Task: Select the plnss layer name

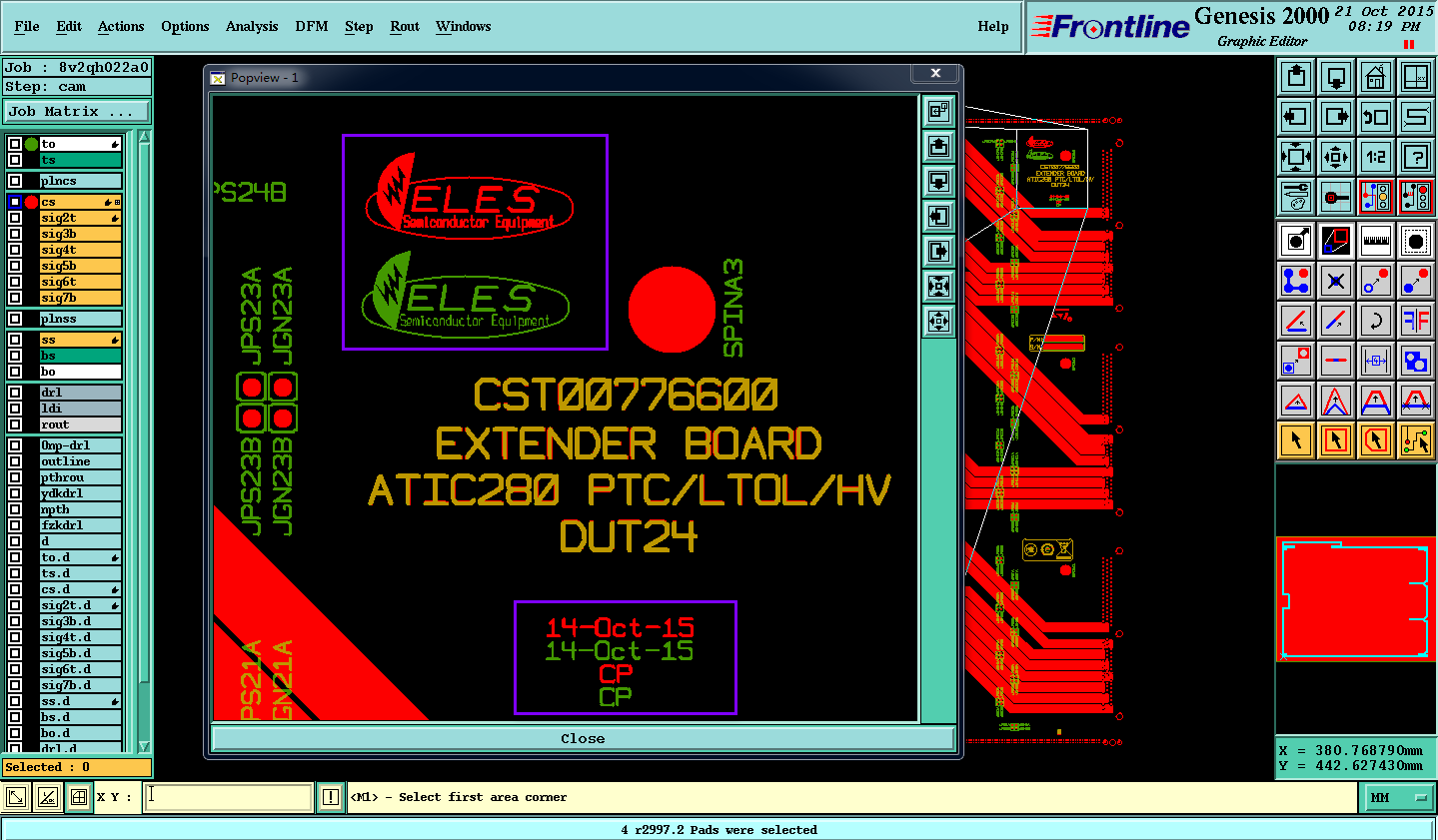Action: [81, 319]
